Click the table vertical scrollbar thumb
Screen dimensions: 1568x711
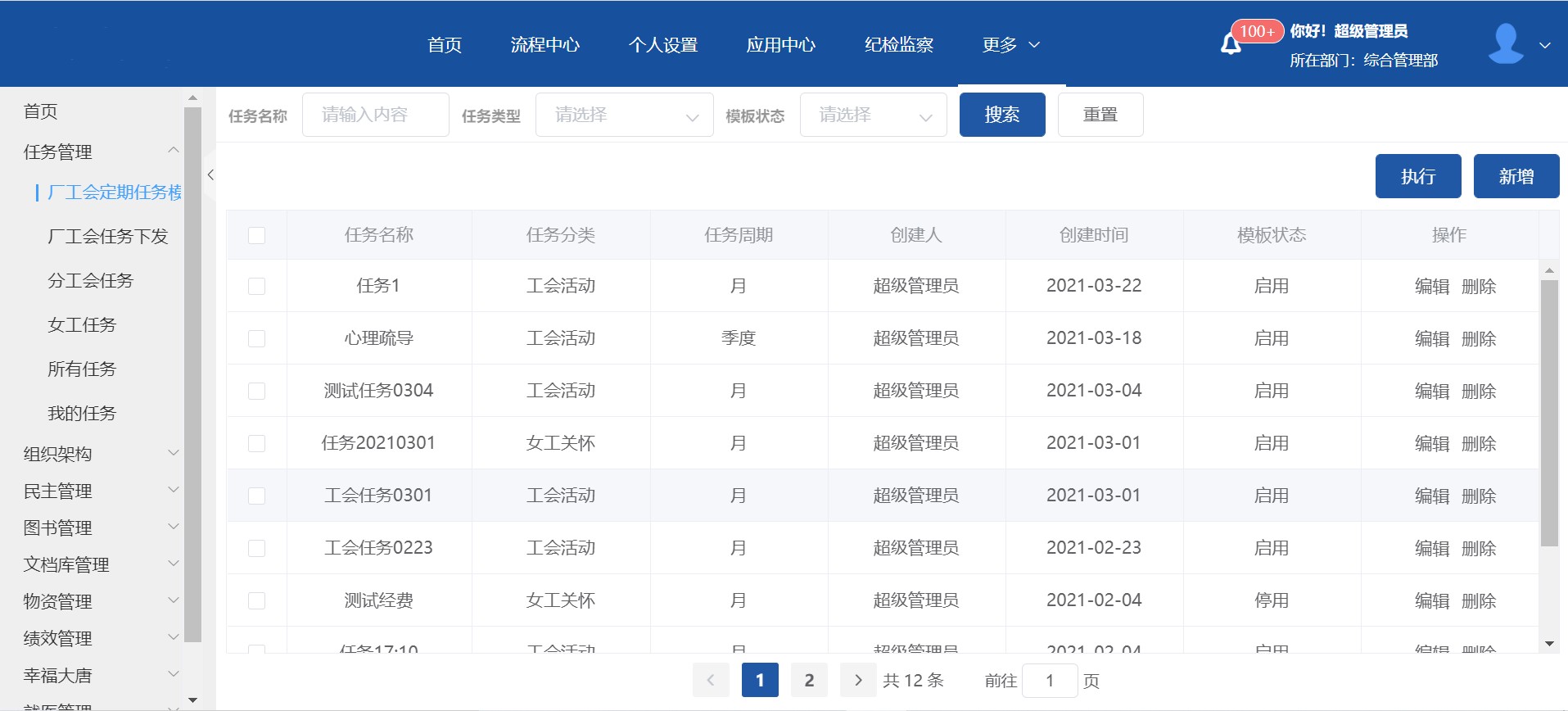click(x=1548, y=412)
